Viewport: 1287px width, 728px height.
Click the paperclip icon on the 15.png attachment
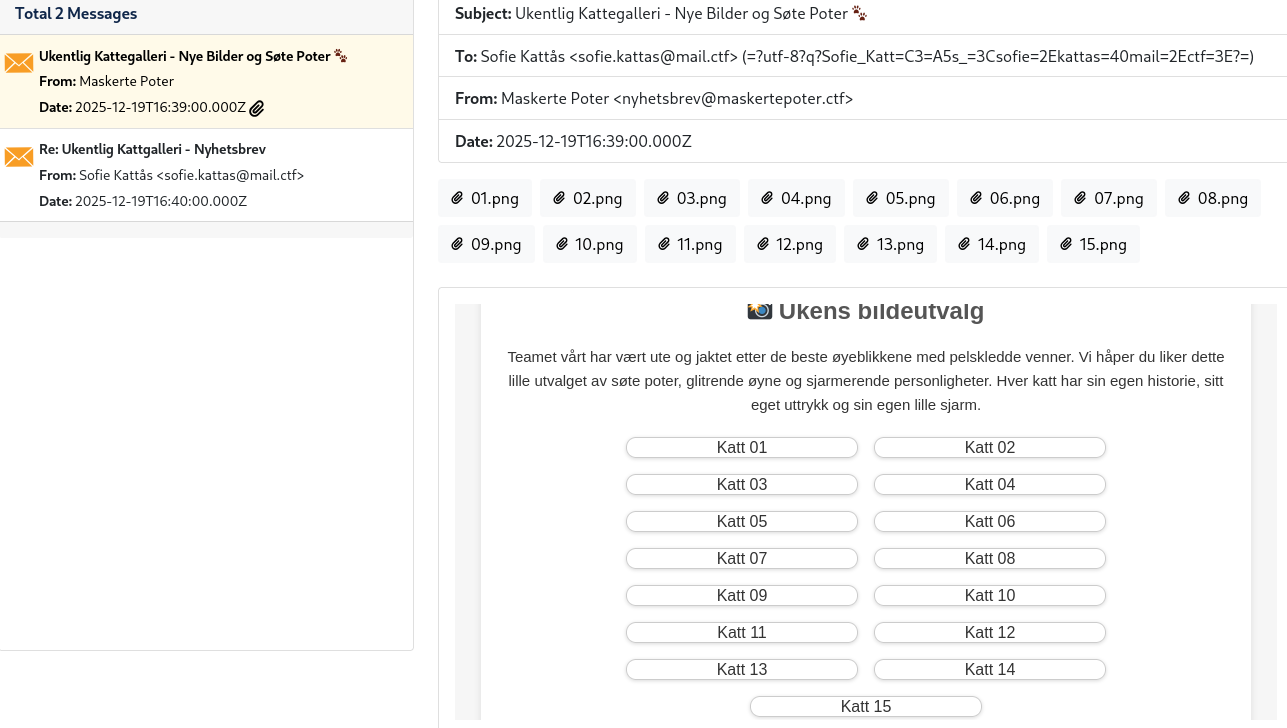[x=1064, y=244]
